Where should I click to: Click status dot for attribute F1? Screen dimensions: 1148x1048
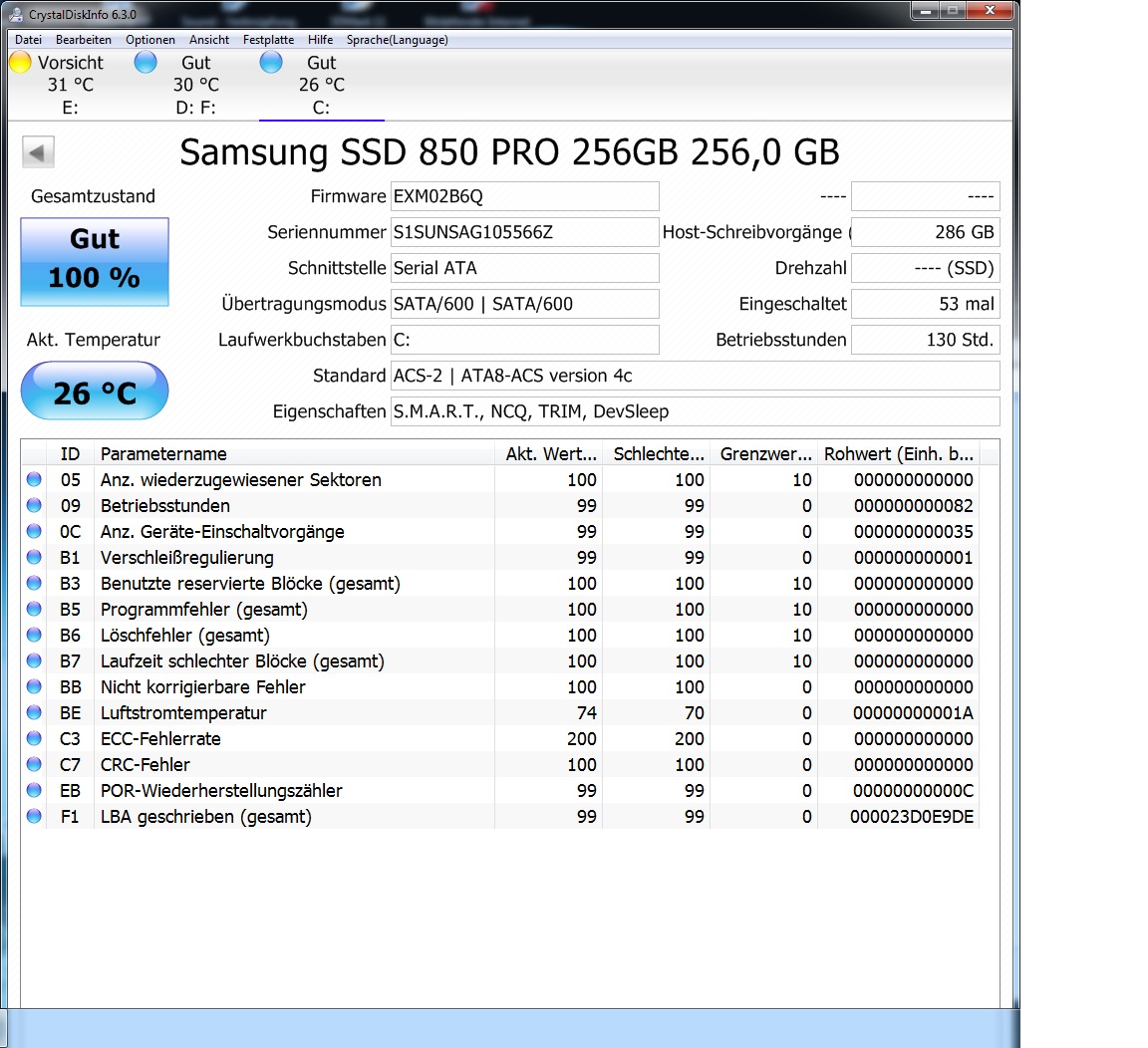[34, 815]
